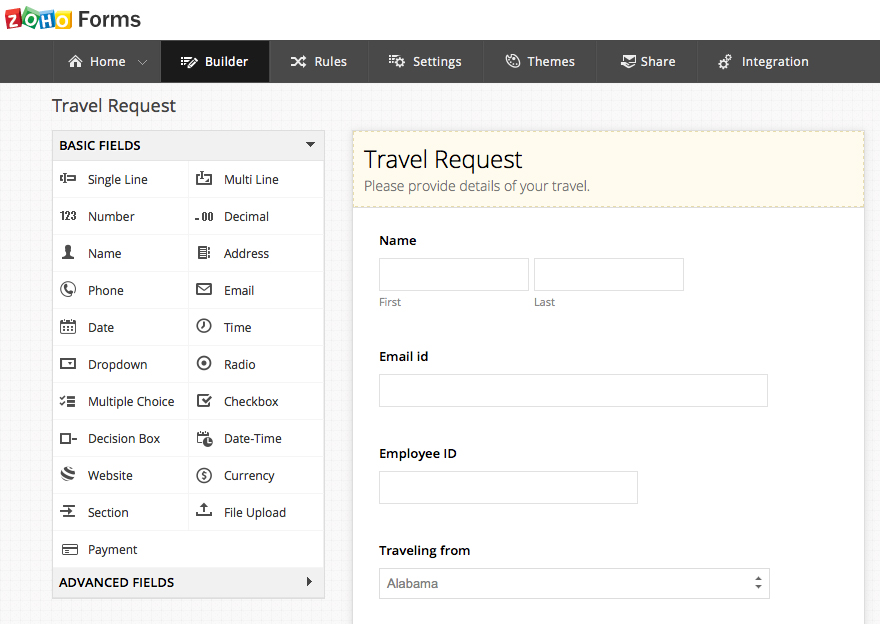Click the Zoho Forms logo
Viewport: 880px width, 624px height.
pos(73,19)
